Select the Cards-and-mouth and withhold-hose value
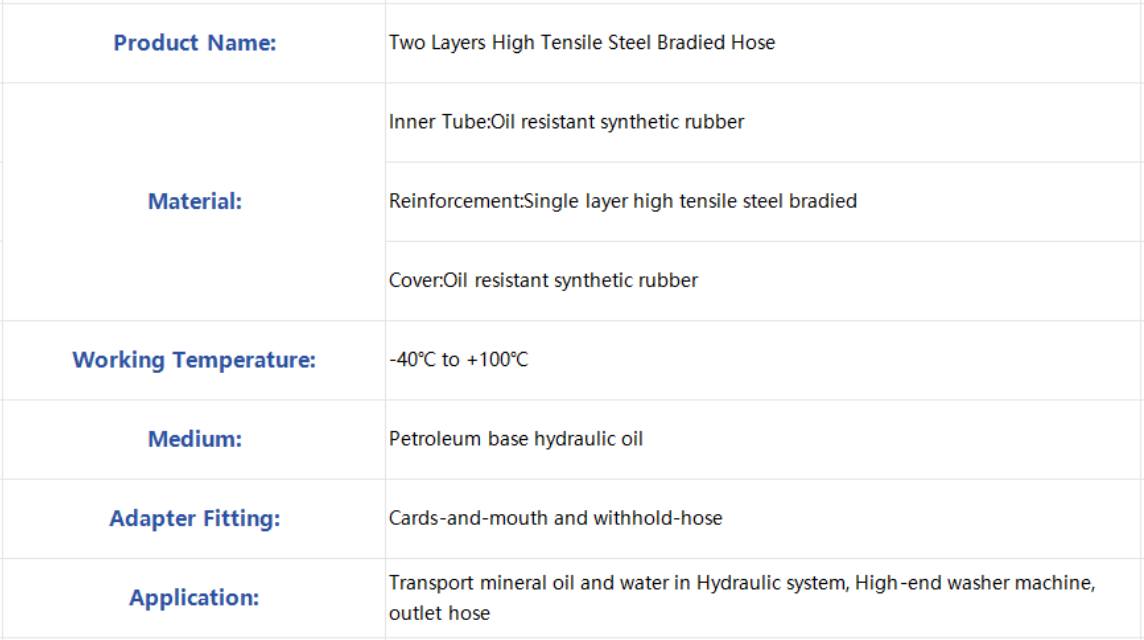 pos(555,518)
